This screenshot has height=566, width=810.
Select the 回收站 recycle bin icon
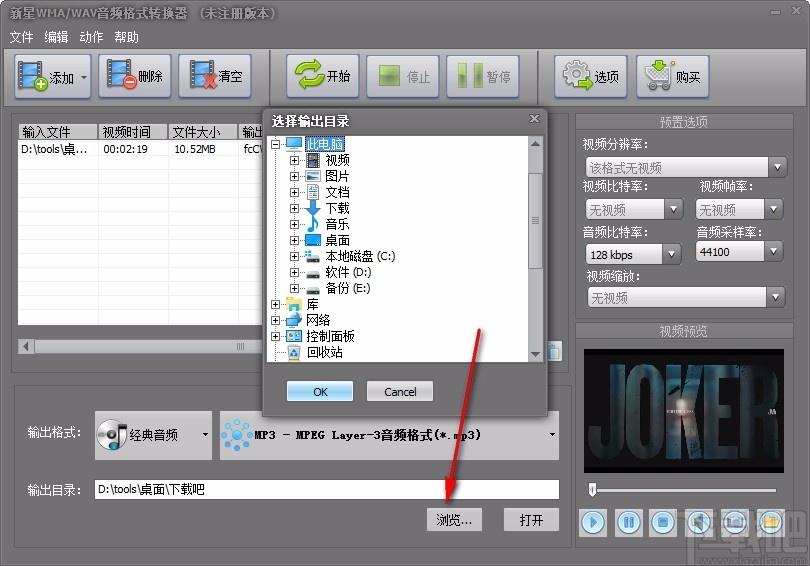pos(294,353)
